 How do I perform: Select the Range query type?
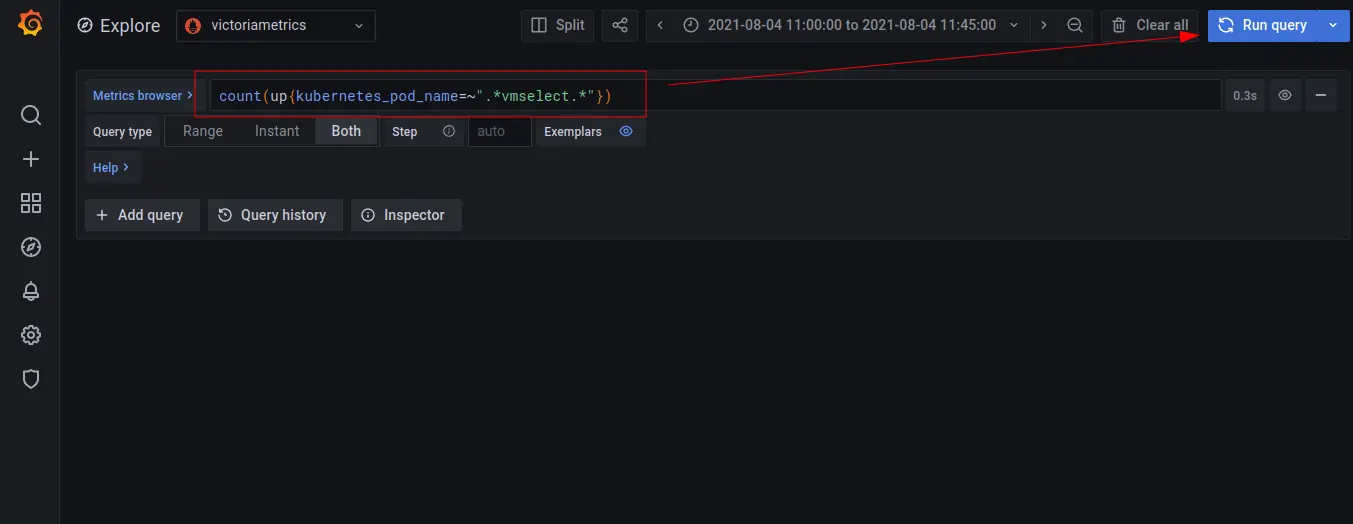[203, 131]
